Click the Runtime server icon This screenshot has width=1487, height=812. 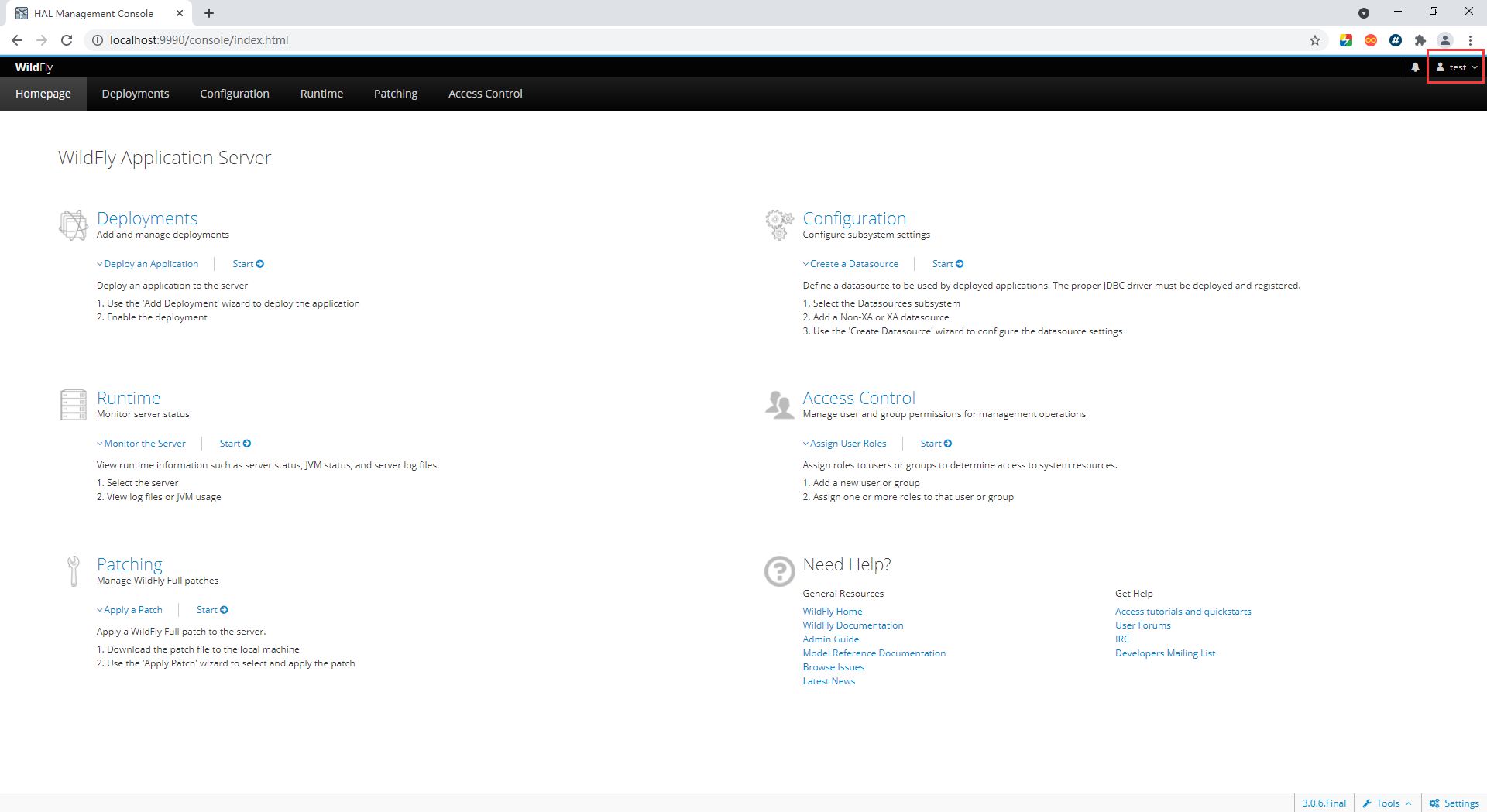pos(74,405)
